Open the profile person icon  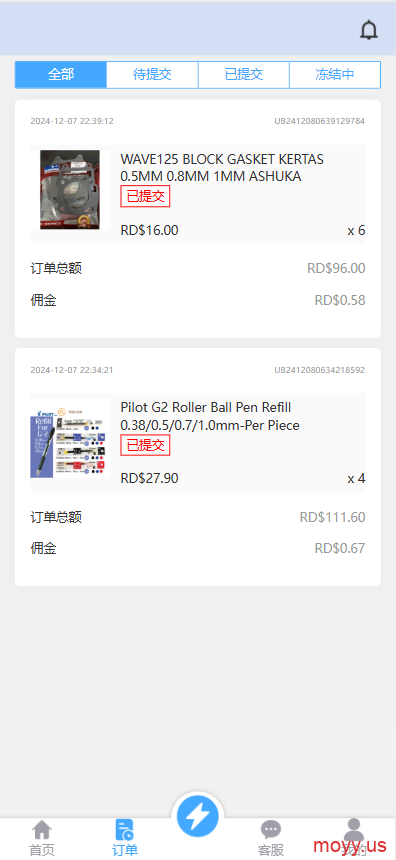click(354, 829)
